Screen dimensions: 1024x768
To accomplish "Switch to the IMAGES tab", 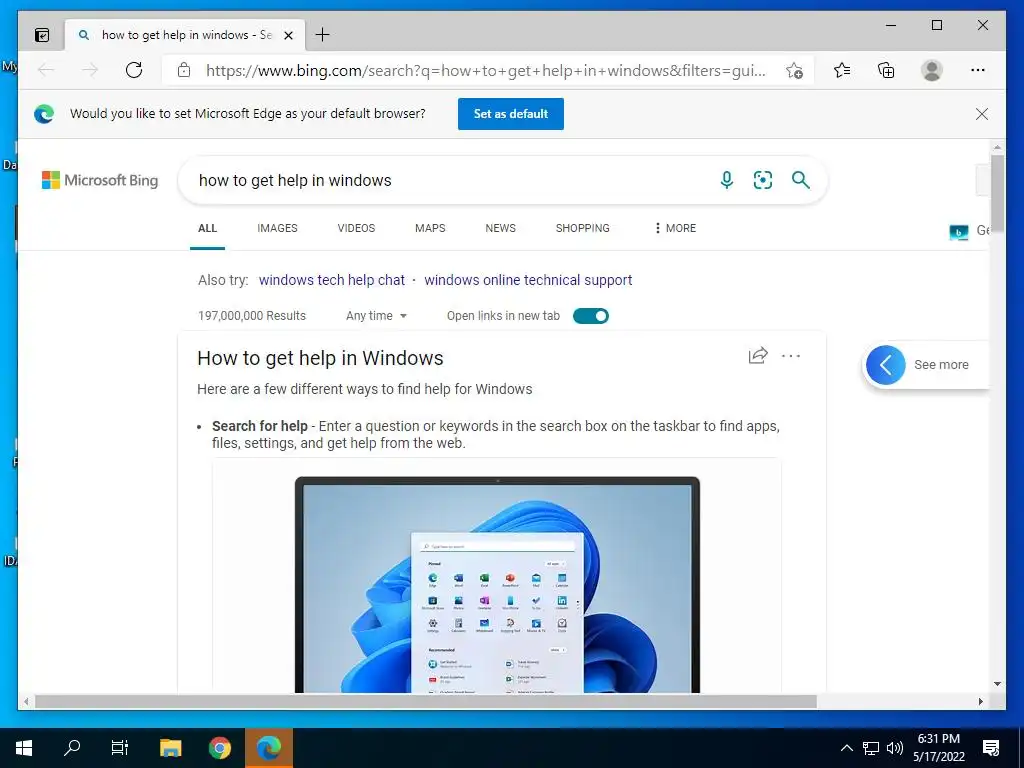I will [277, 228].
